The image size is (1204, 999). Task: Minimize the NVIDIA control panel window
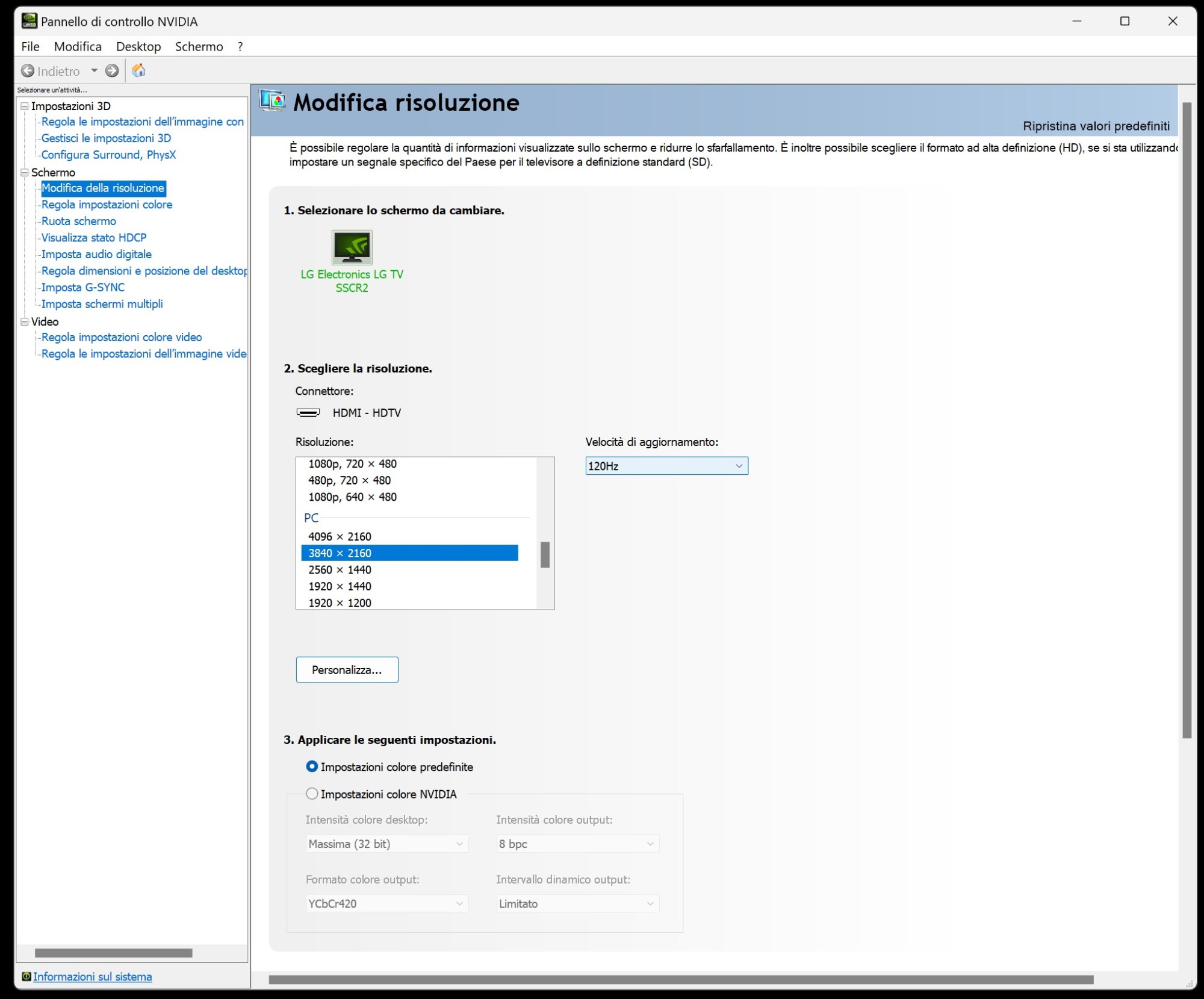coord(1077,21)
